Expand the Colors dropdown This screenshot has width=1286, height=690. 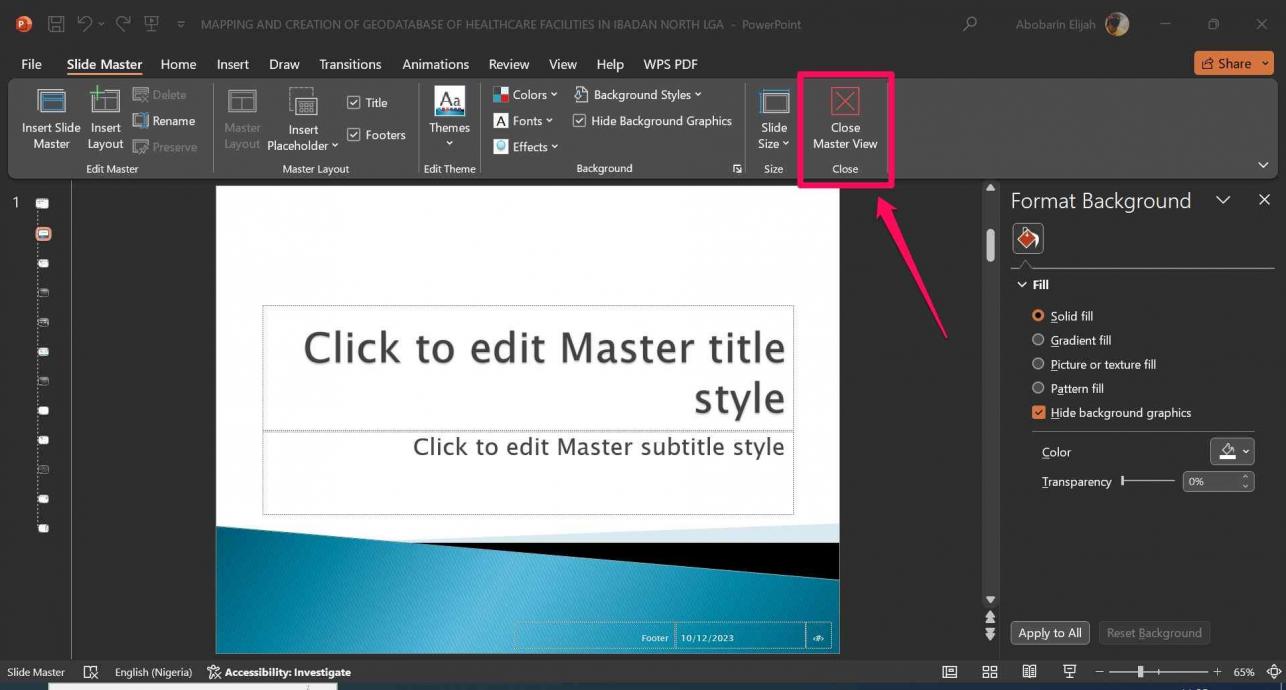pyautogui.click(x=527, y=95)
